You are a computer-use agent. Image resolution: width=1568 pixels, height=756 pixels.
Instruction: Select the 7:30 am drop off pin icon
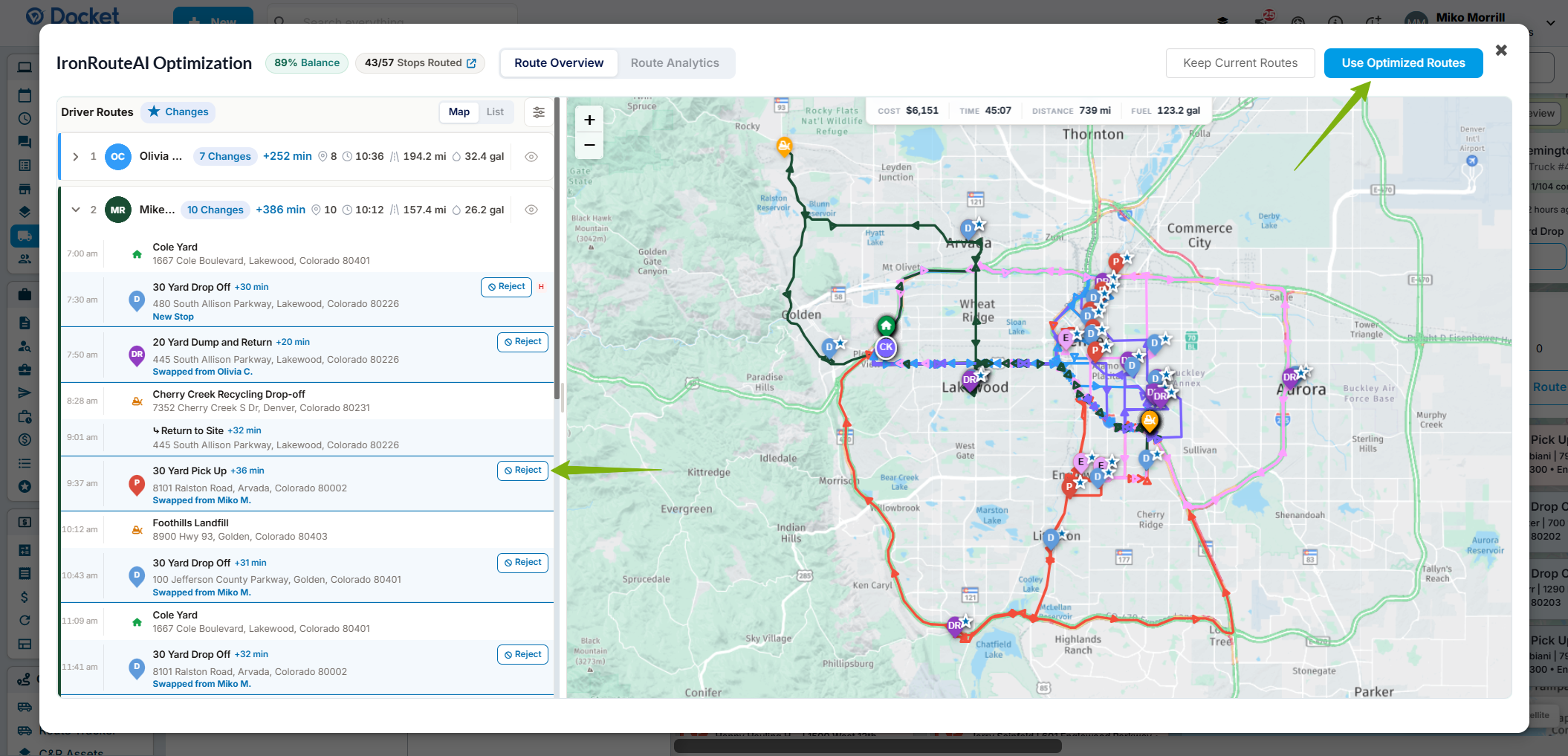tap(137, 300)
